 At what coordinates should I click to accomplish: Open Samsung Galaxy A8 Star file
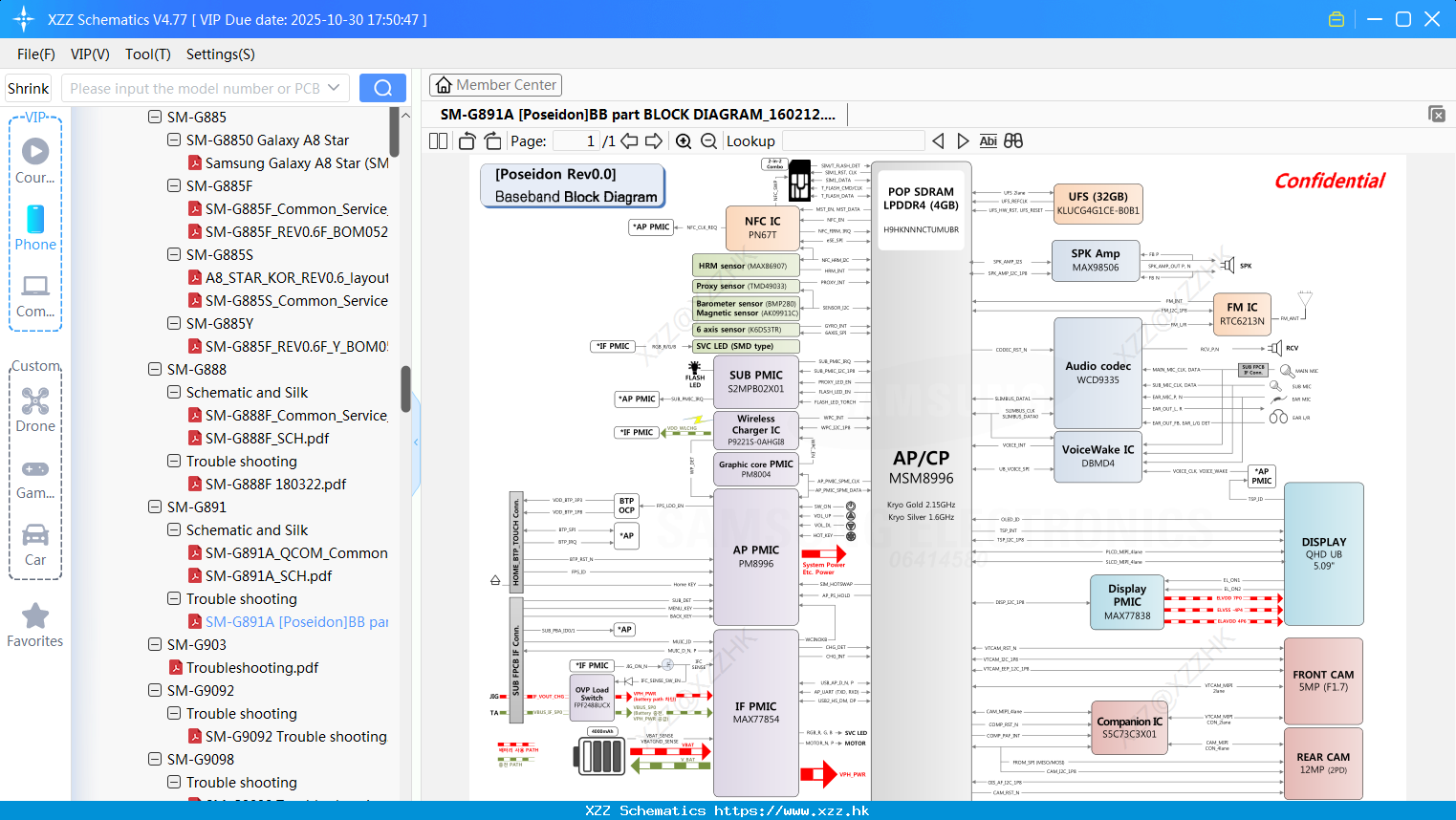296,162
